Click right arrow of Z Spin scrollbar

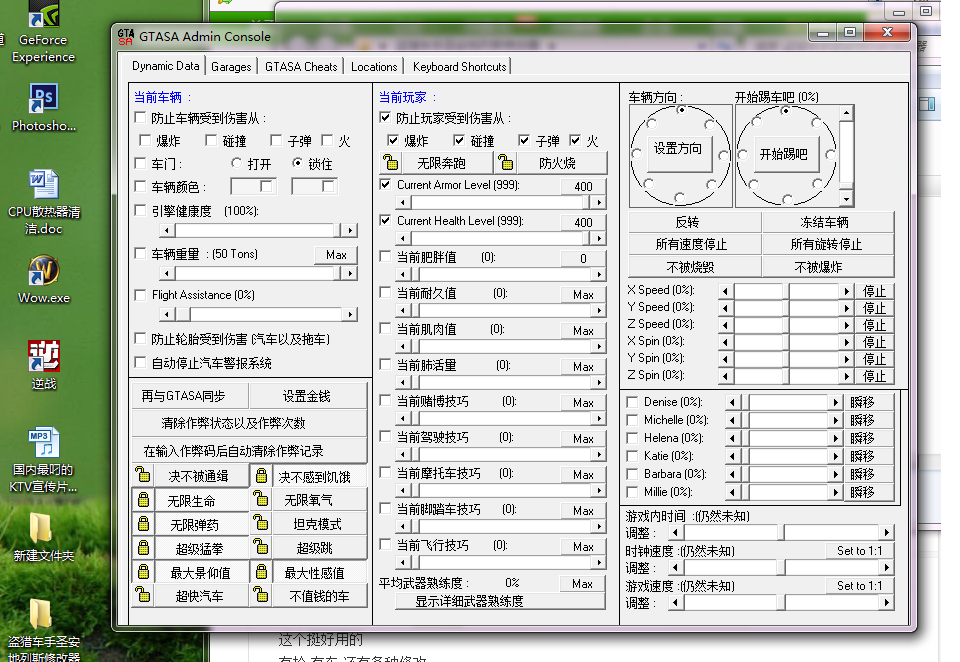(847, 376)
